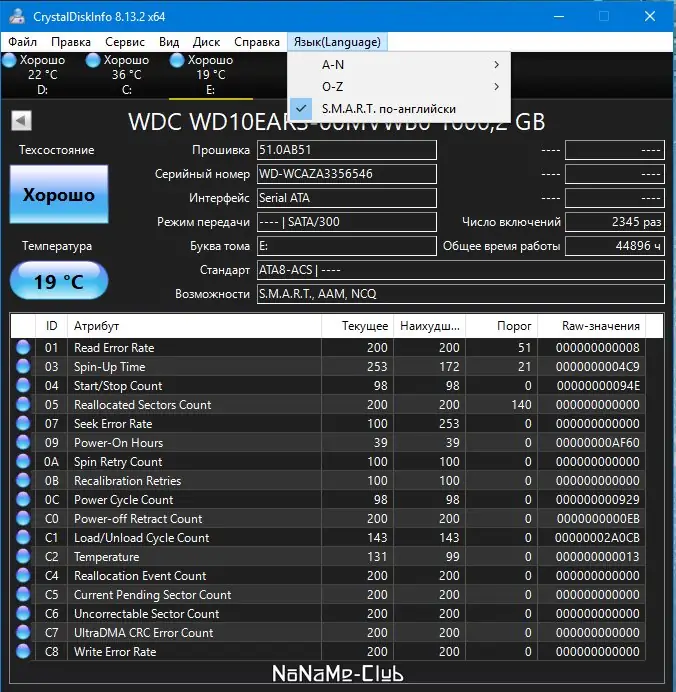The width and height of the screenshot is (676, 692).
Task: Click status orb for Temperature row
Action: pos(23,557)
